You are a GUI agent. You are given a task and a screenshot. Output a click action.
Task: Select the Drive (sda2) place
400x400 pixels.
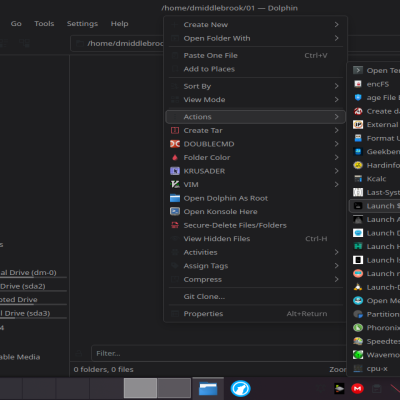pos(33,286)
